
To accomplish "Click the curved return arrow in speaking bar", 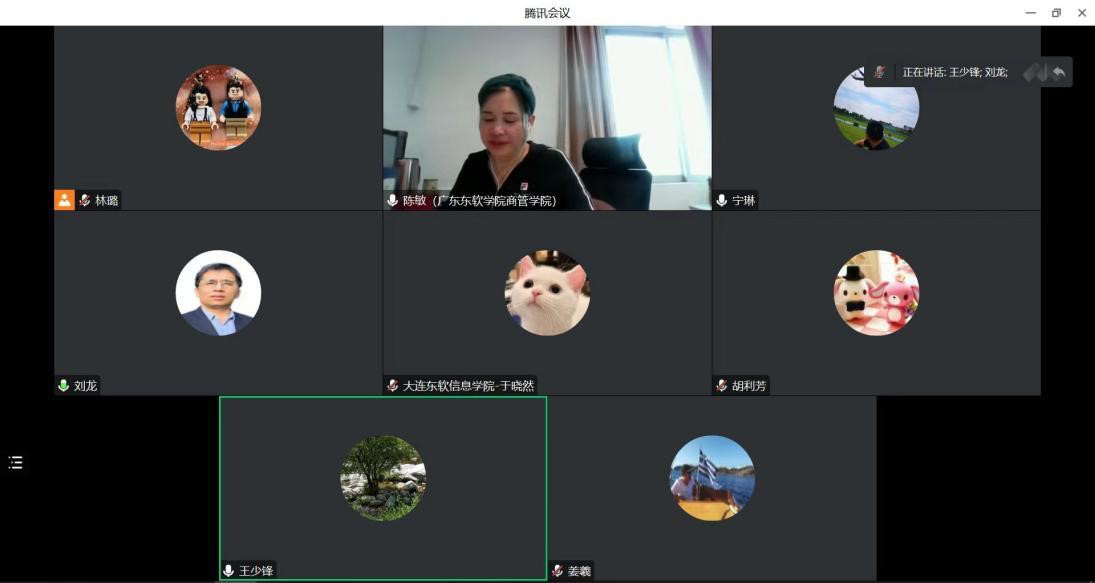I will click(x=1059, y=72).
